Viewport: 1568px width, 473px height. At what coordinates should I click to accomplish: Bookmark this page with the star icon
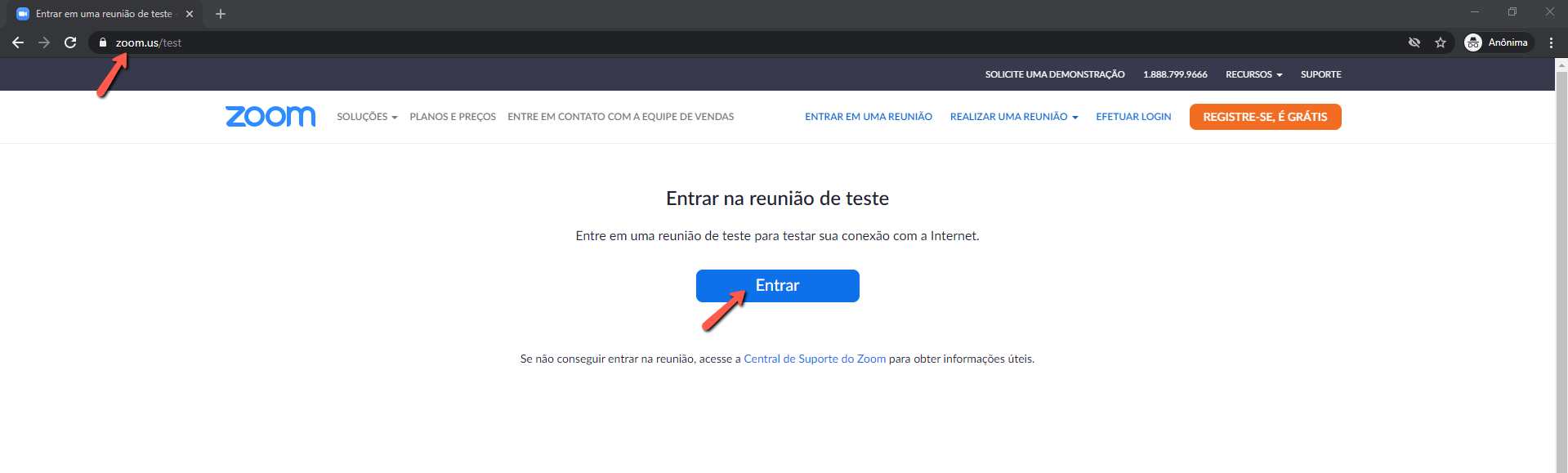click(1441, 42)
